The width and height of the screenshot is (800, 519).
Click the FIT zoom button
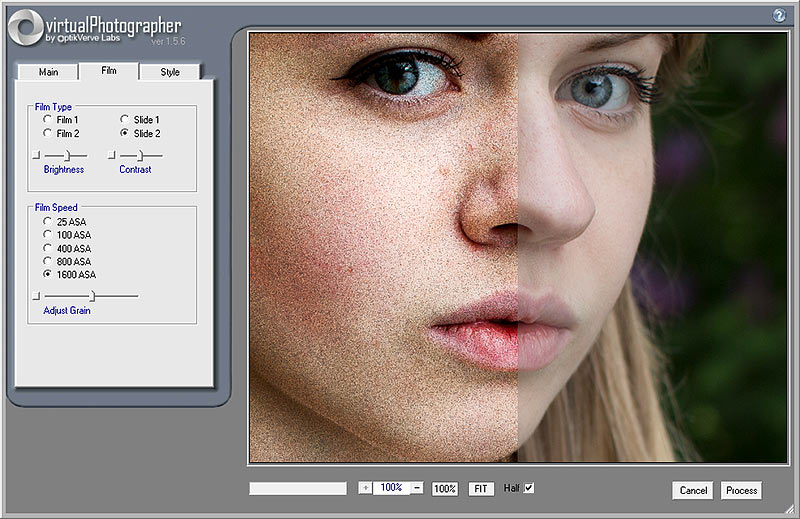(481, 489)
